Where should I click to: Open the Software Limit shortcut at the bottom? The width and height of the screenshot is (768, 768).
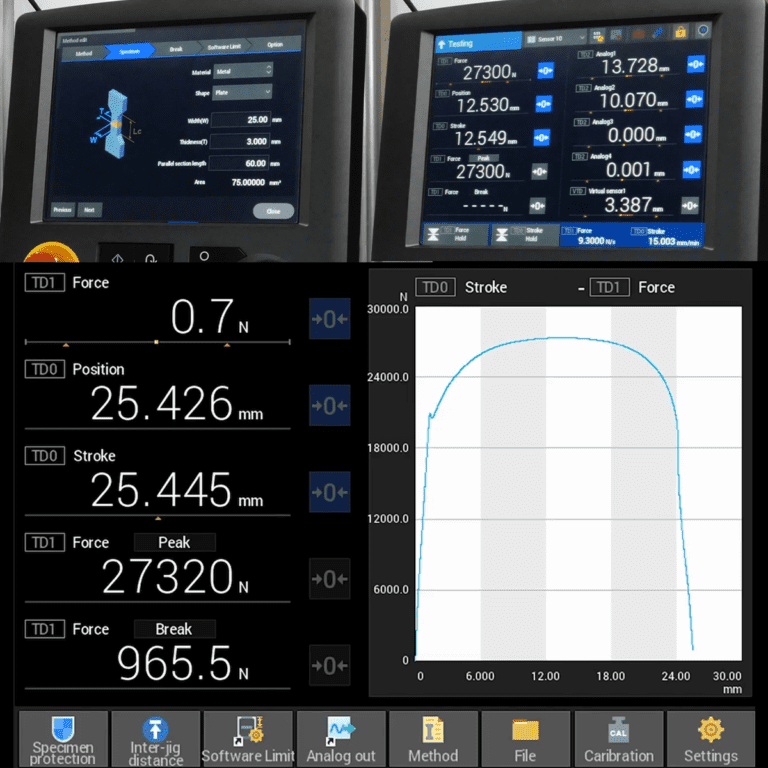248,739
